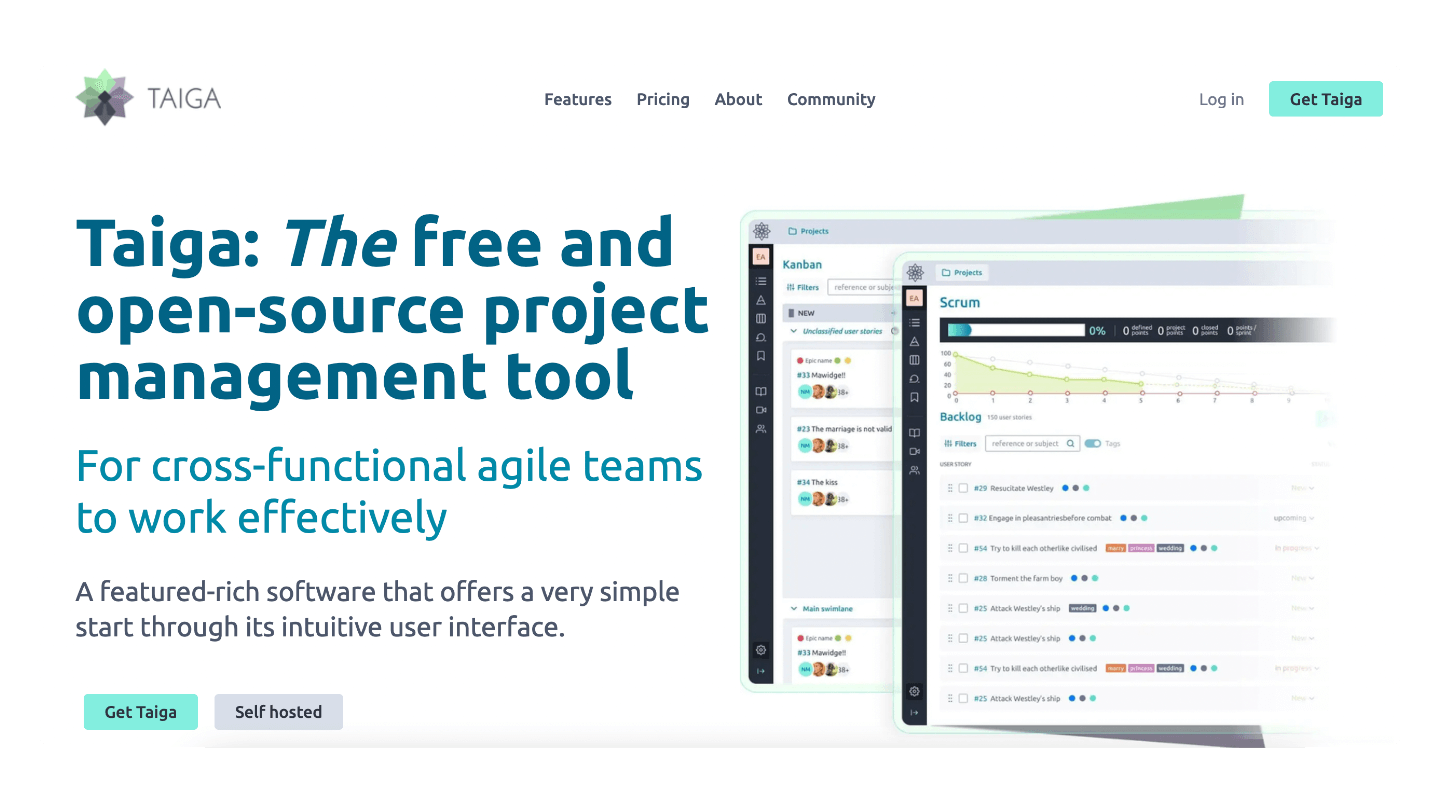Open the Community menu item
The height and width of the screenshot is (810, 1440).
pos(831,99)
